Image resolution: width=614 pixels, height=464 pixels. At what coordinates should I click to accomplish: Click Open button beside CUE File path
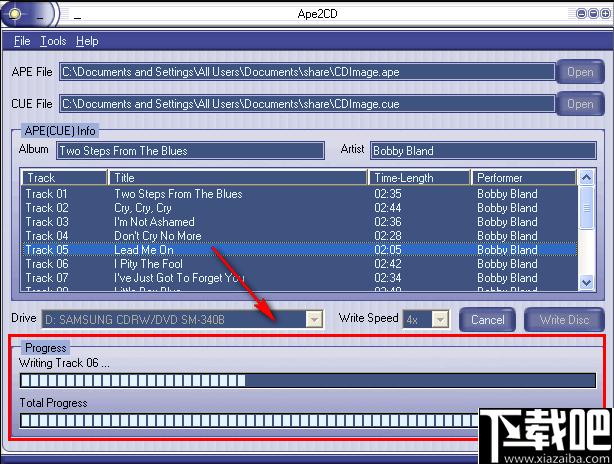[x=580, y=104]
